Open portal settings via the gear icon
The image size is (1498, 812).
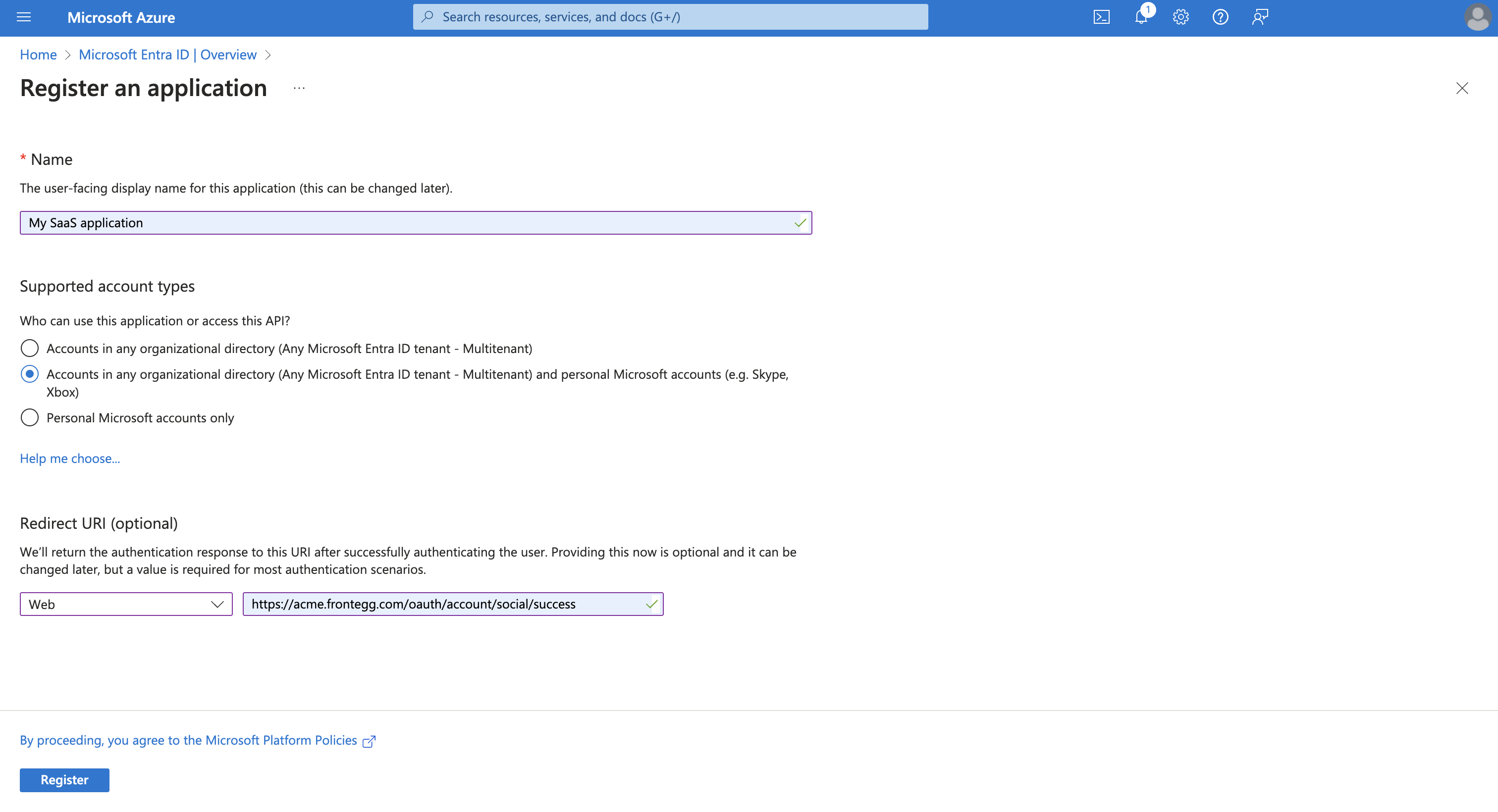1180,17
